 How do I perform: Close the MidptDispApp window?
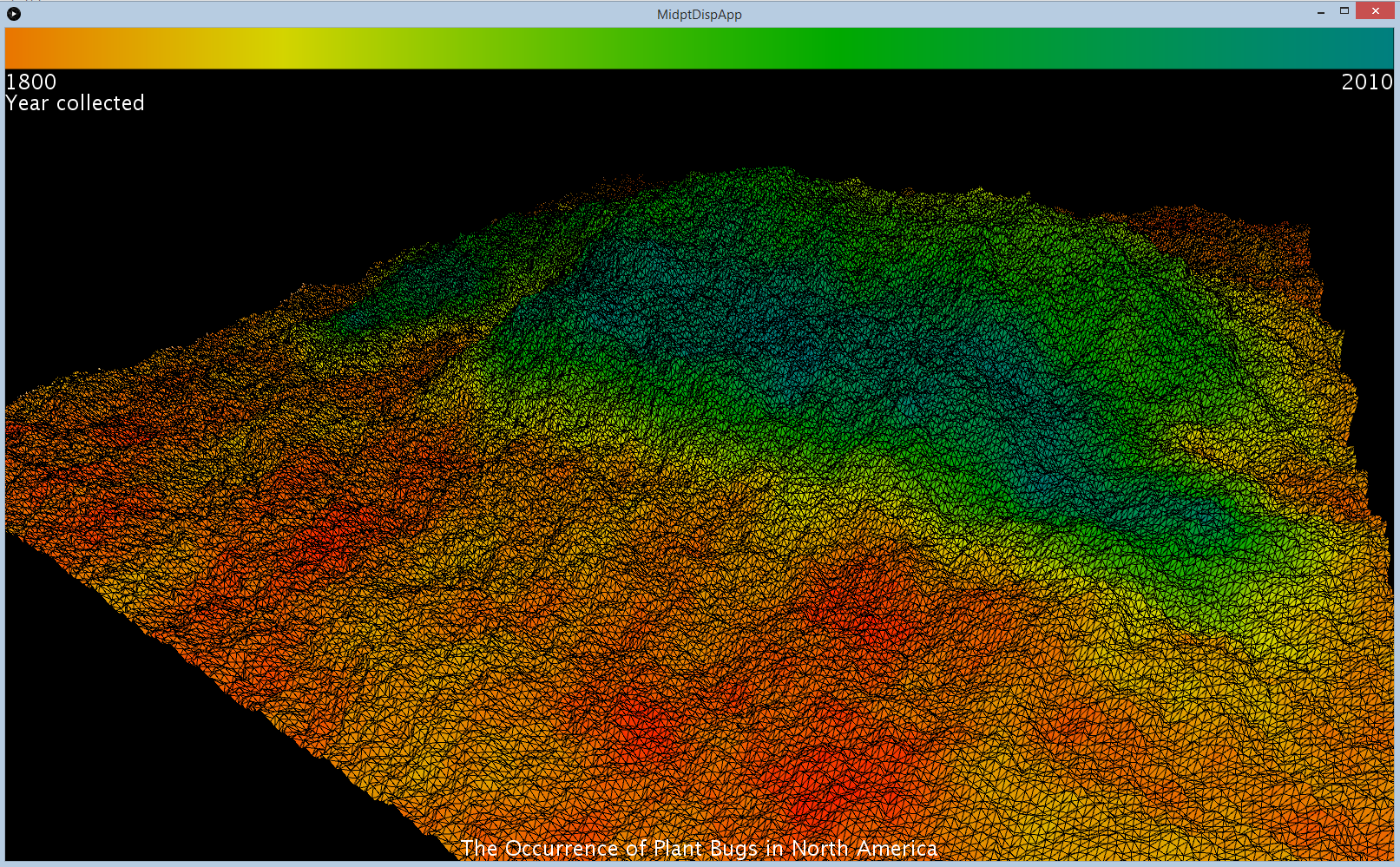(x=1375, y=11)
